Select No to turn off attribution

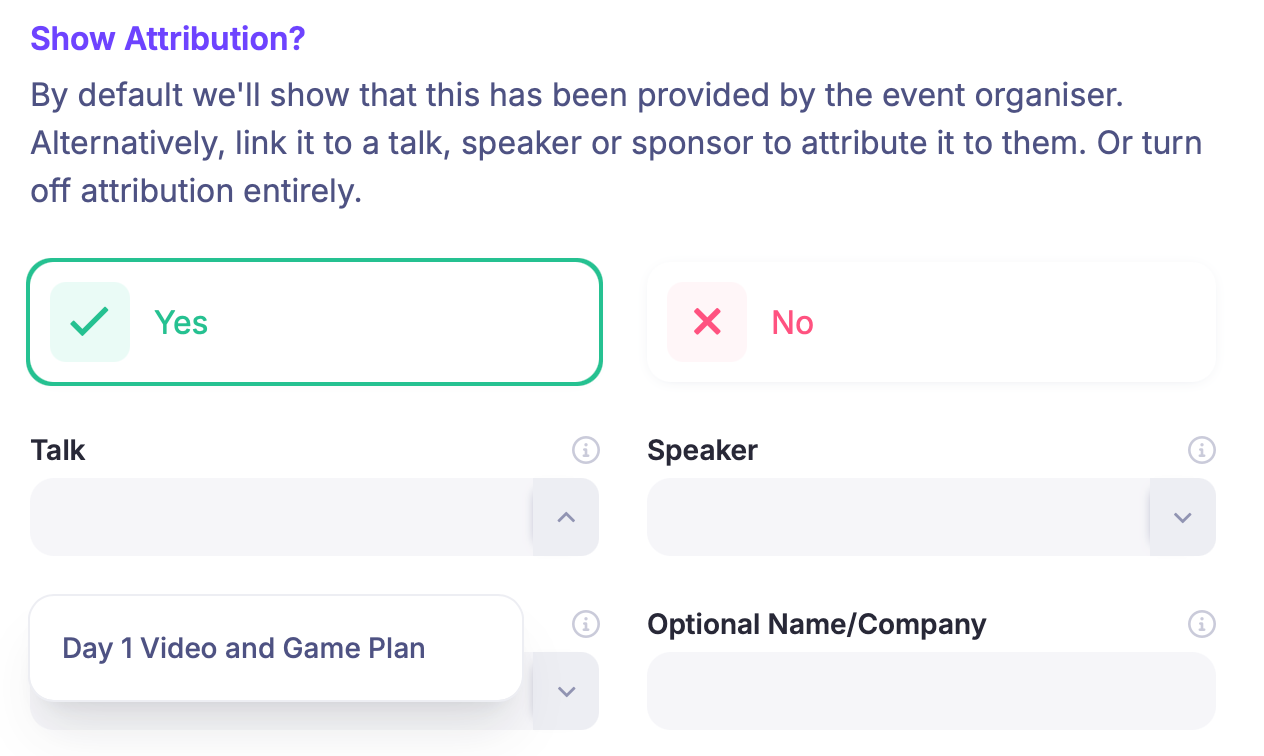coord(931,322)
